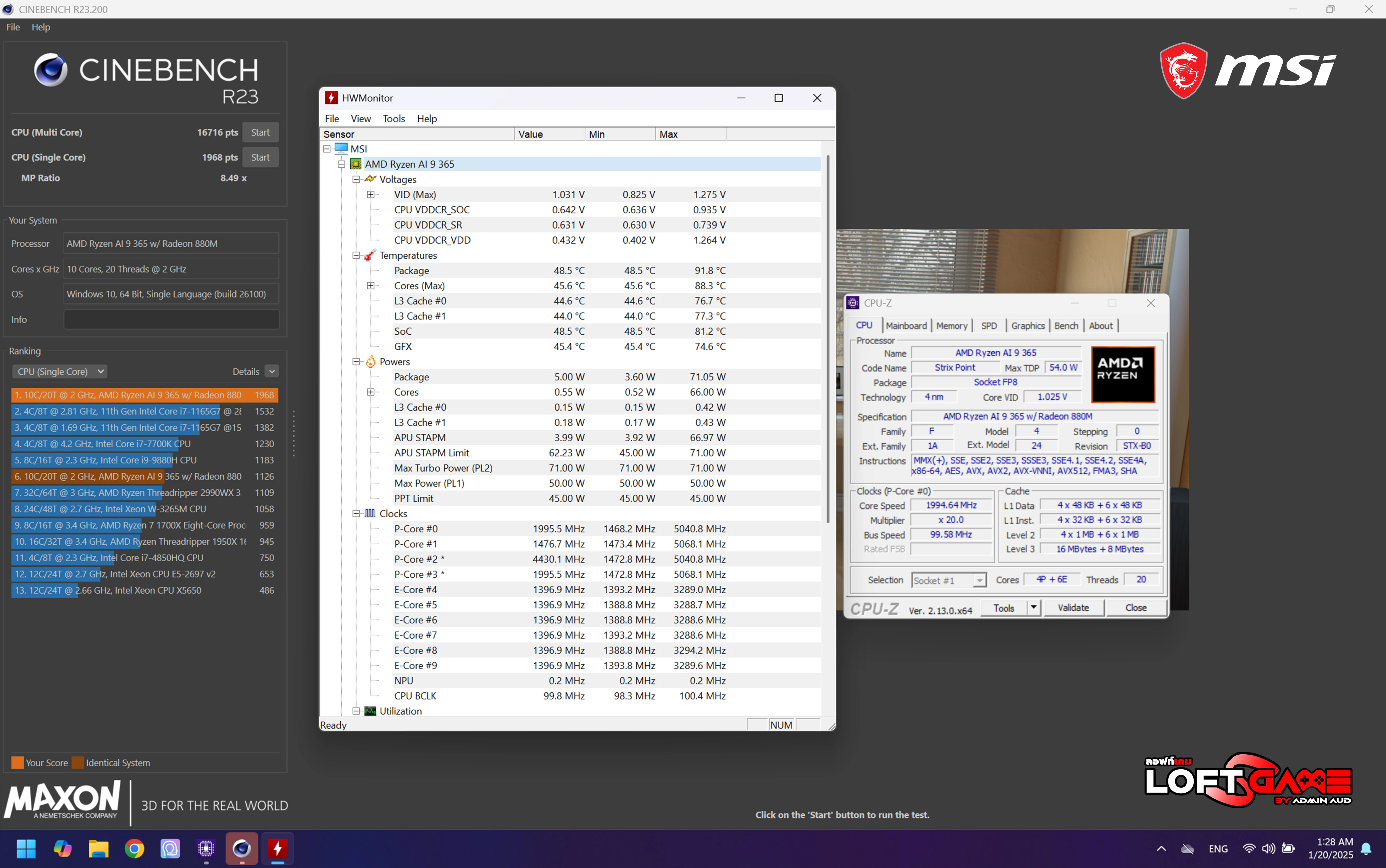Open Cinebench from the taskbar
Viewport: 1386px width, 868px height.
[x=242, y=848]
